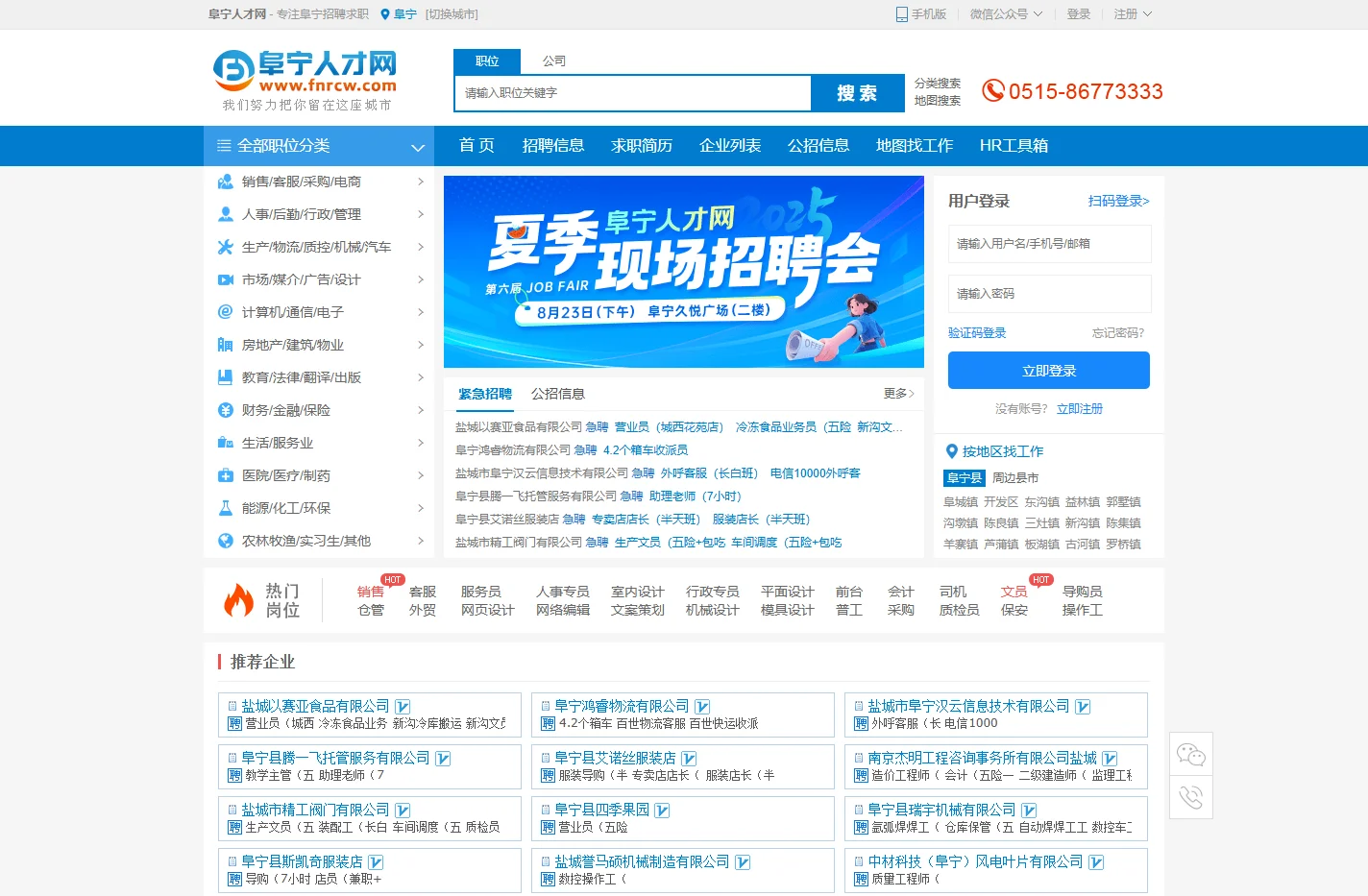Click the 更多 link in recruitment list
Viewport: 1368px width, 896px height.
899,394
